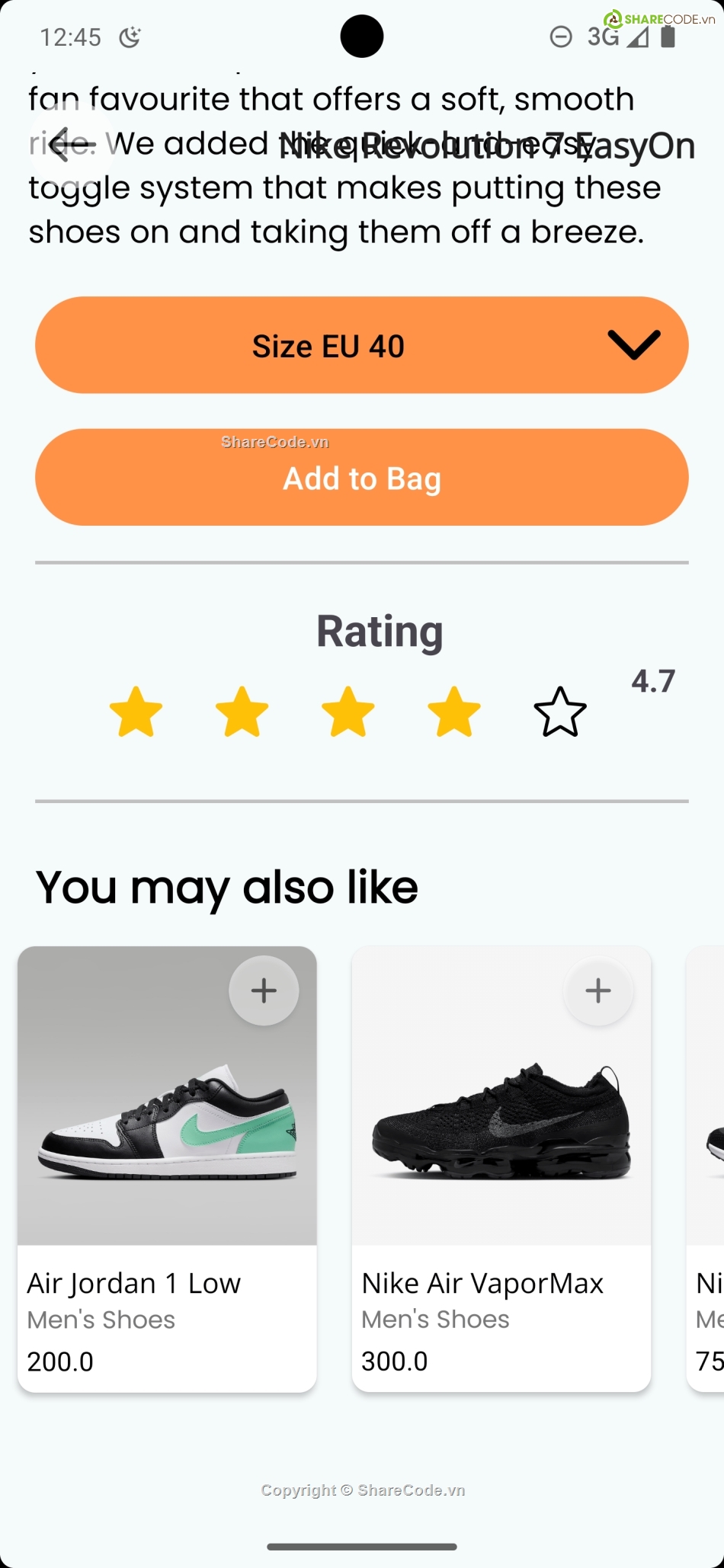Tap the back arrow icon
The height and width of the screenshot is (1568, 724).
(x=71, y=144)
